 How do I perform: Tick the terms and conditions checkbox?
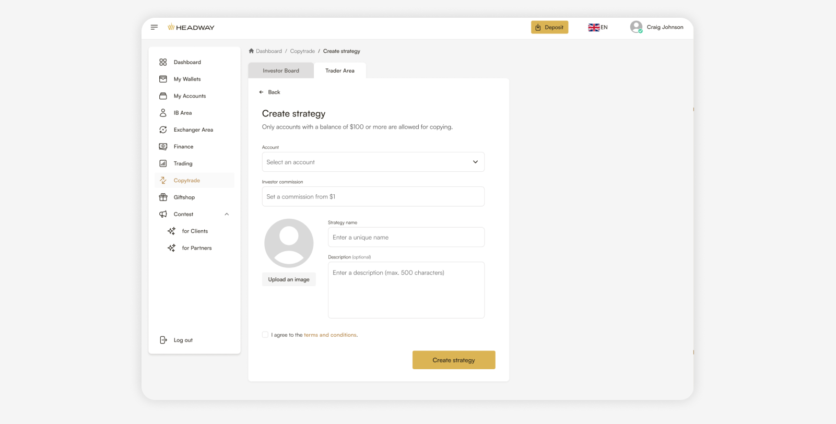tap(265, 335)
